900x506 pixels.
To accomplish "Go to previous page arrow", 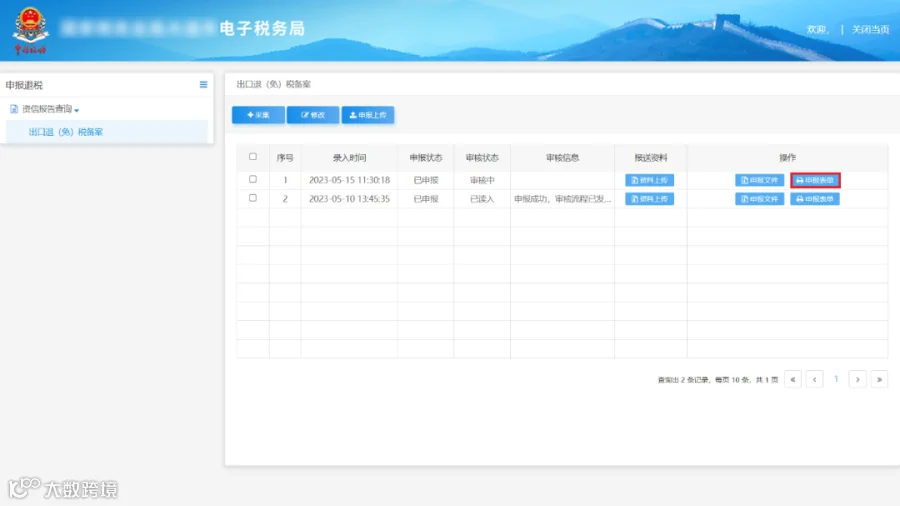I will tap(814, 379).
